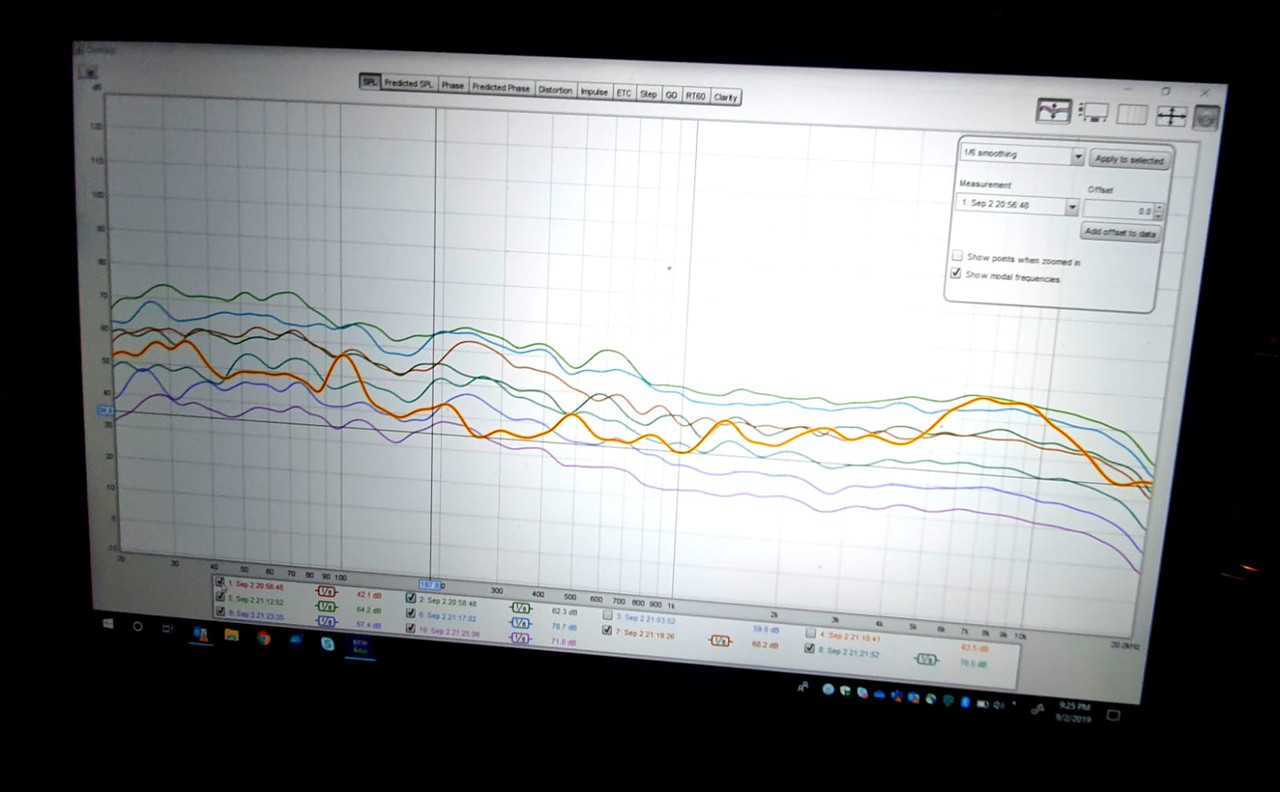Open the Clarity tab
1280x792 pixels.
pyautogui.click(x=725, y=97)
